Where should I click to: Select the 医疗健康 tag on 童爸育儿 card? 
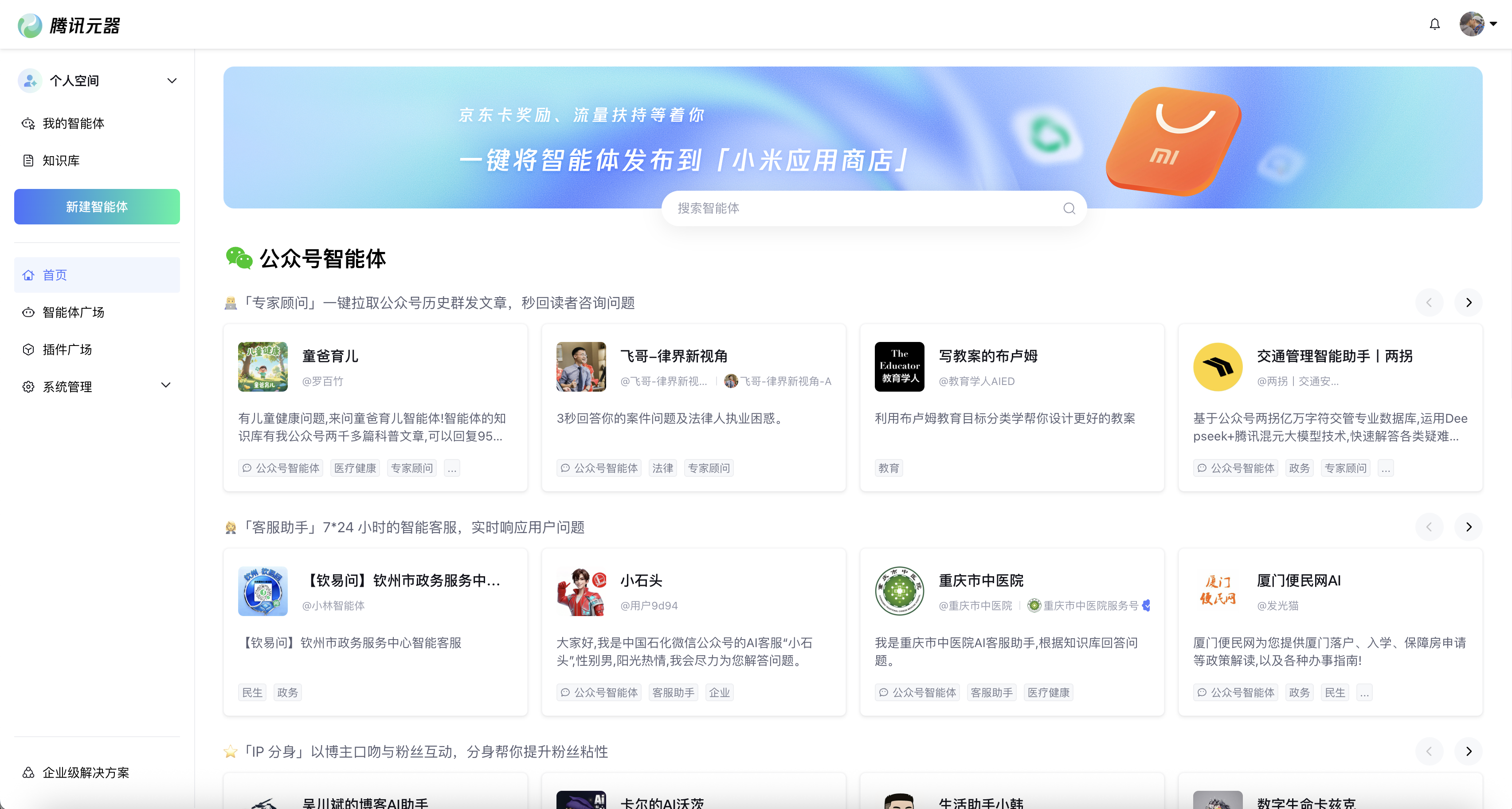pos(355,468)
